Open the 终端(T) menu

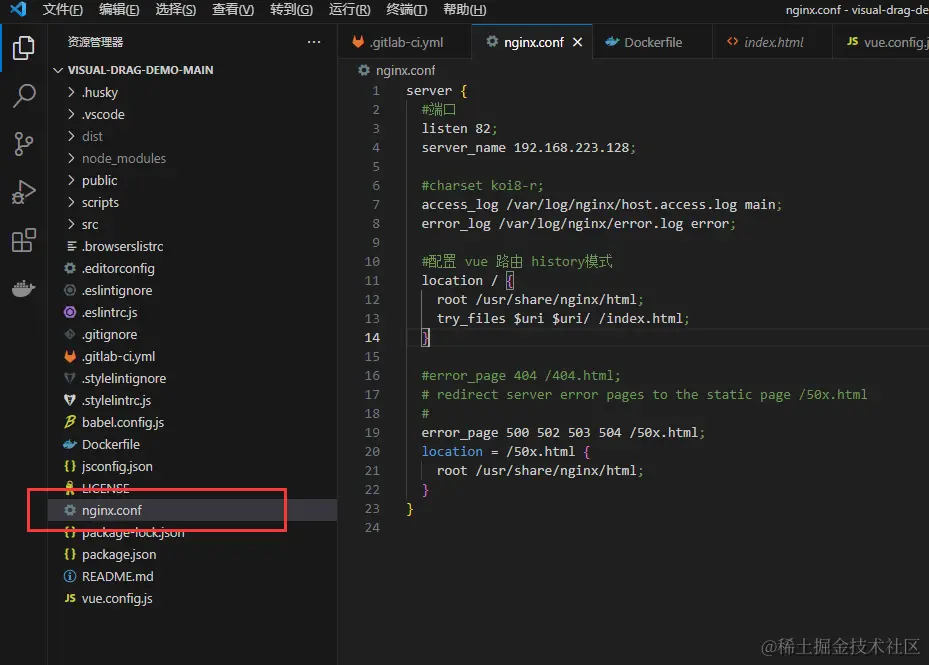pos(406,9)
